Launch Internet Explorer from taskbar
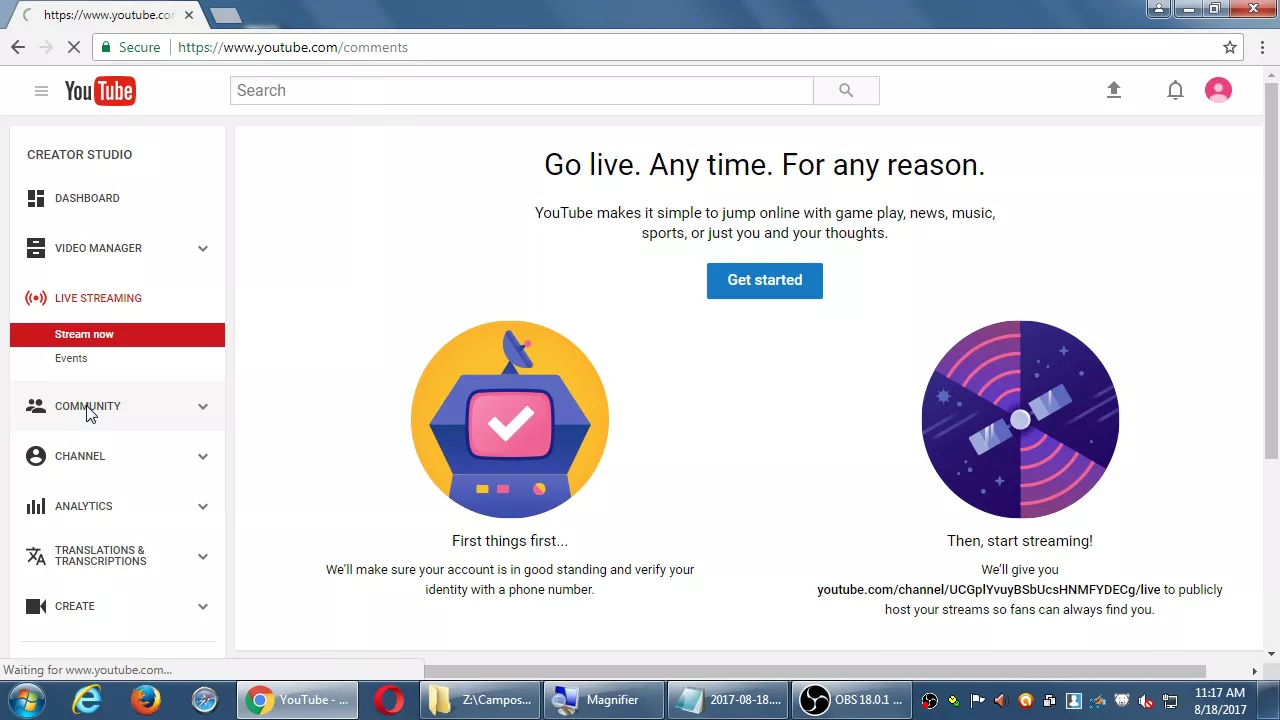Image resolution: width=1280 pixels, height=720 pixels. (88, 700)
